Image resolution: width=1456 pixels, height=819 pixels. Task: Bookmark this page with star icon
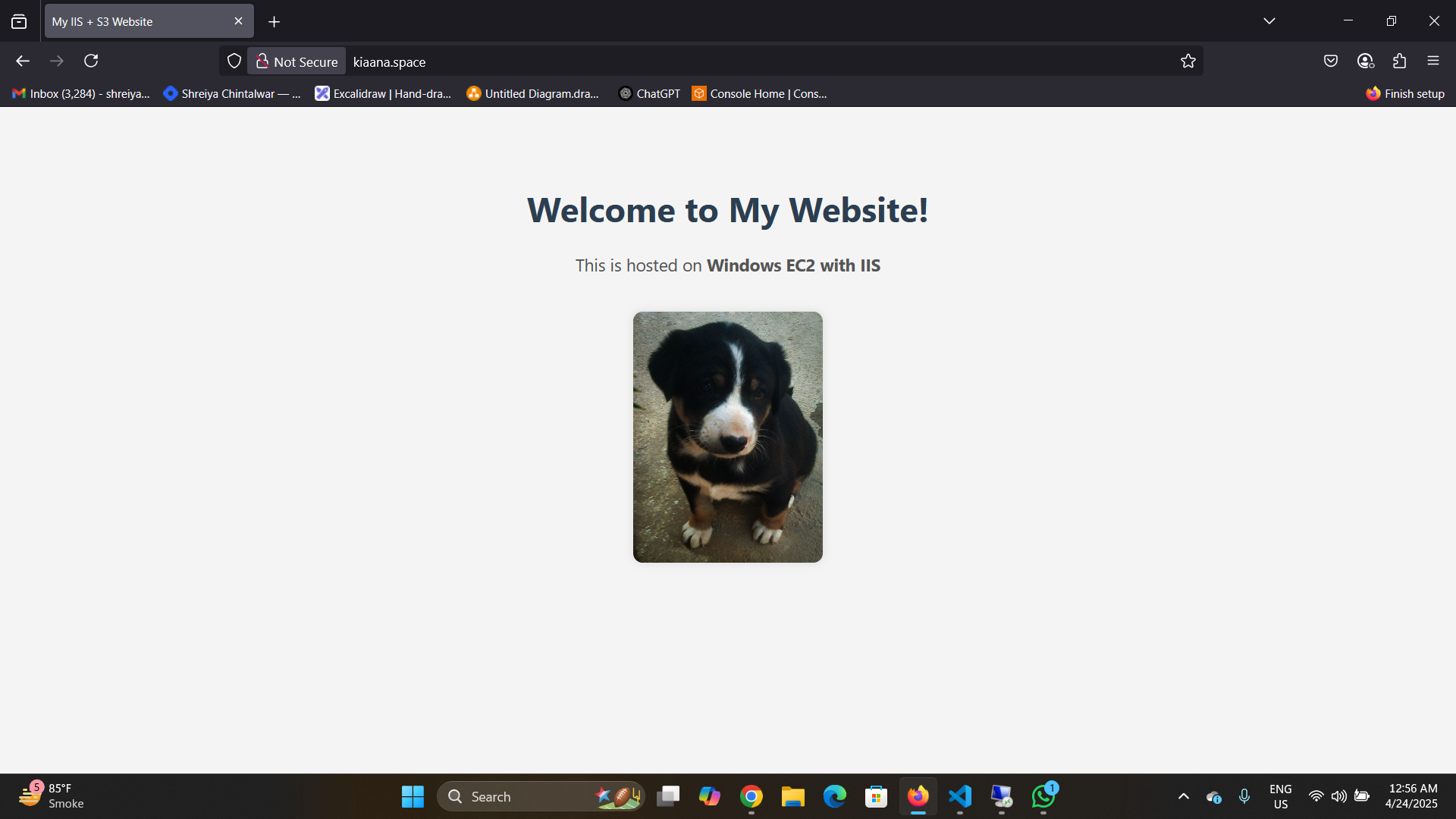(x=1188, y=61)
